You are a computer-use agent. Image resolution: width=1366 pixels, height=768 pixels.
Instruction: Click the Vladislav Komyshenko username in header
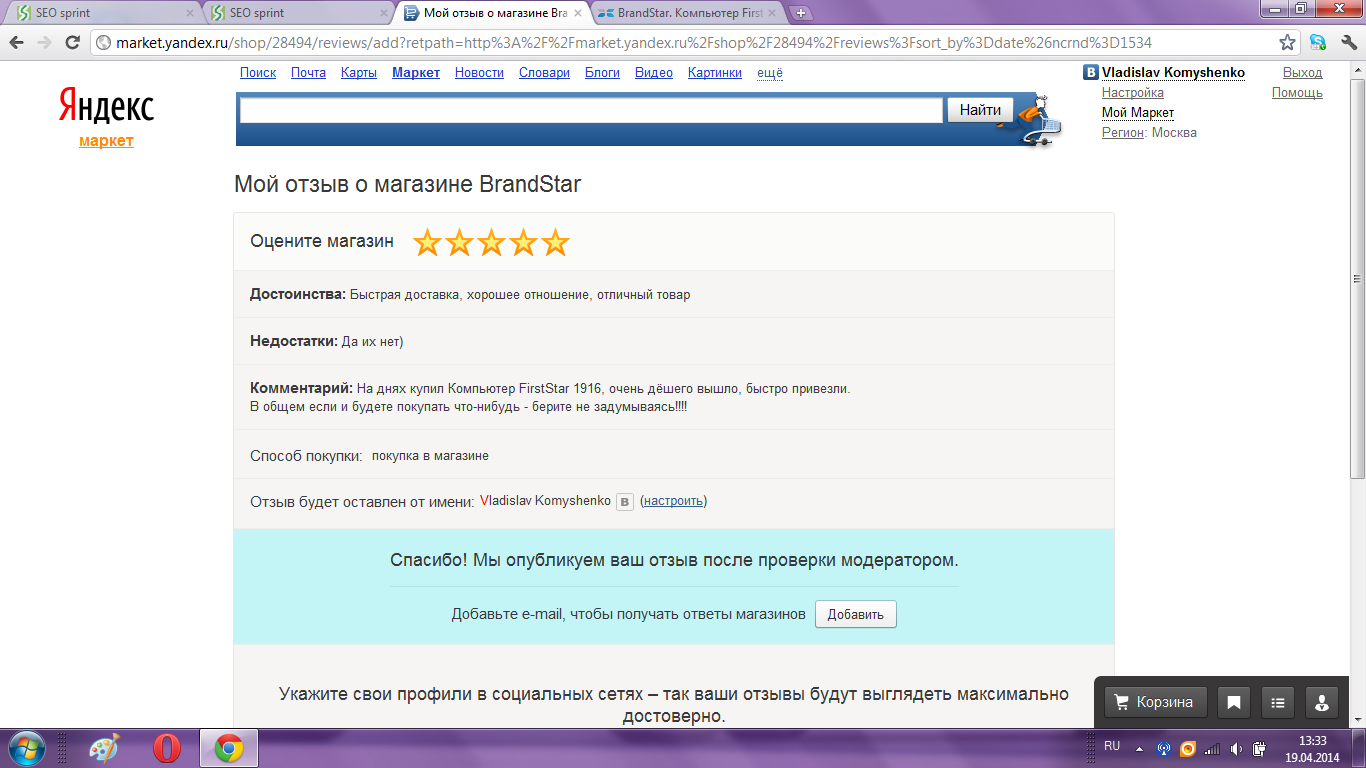click(x=1173, y=73)
